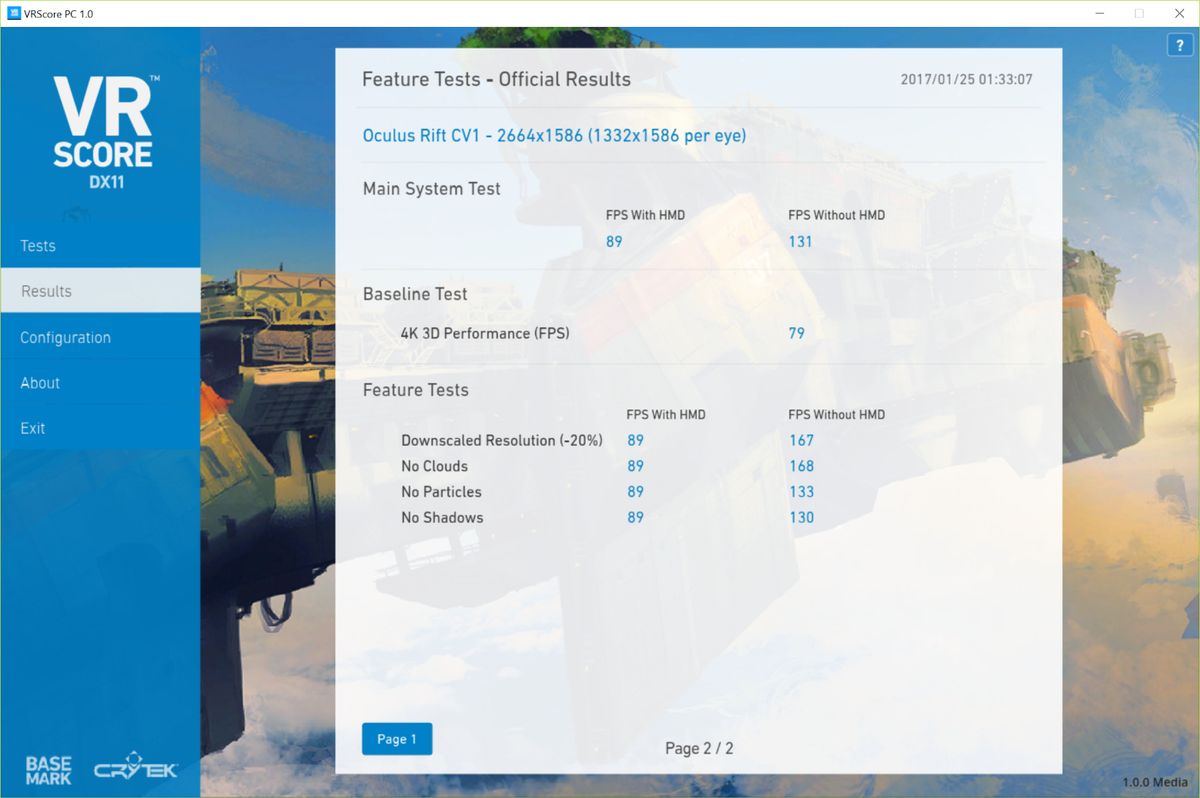This screenshot has width=1200, height=798.
Task: Select Main System Test value 131
Action: pyautogui.click(x=800, y=241)
